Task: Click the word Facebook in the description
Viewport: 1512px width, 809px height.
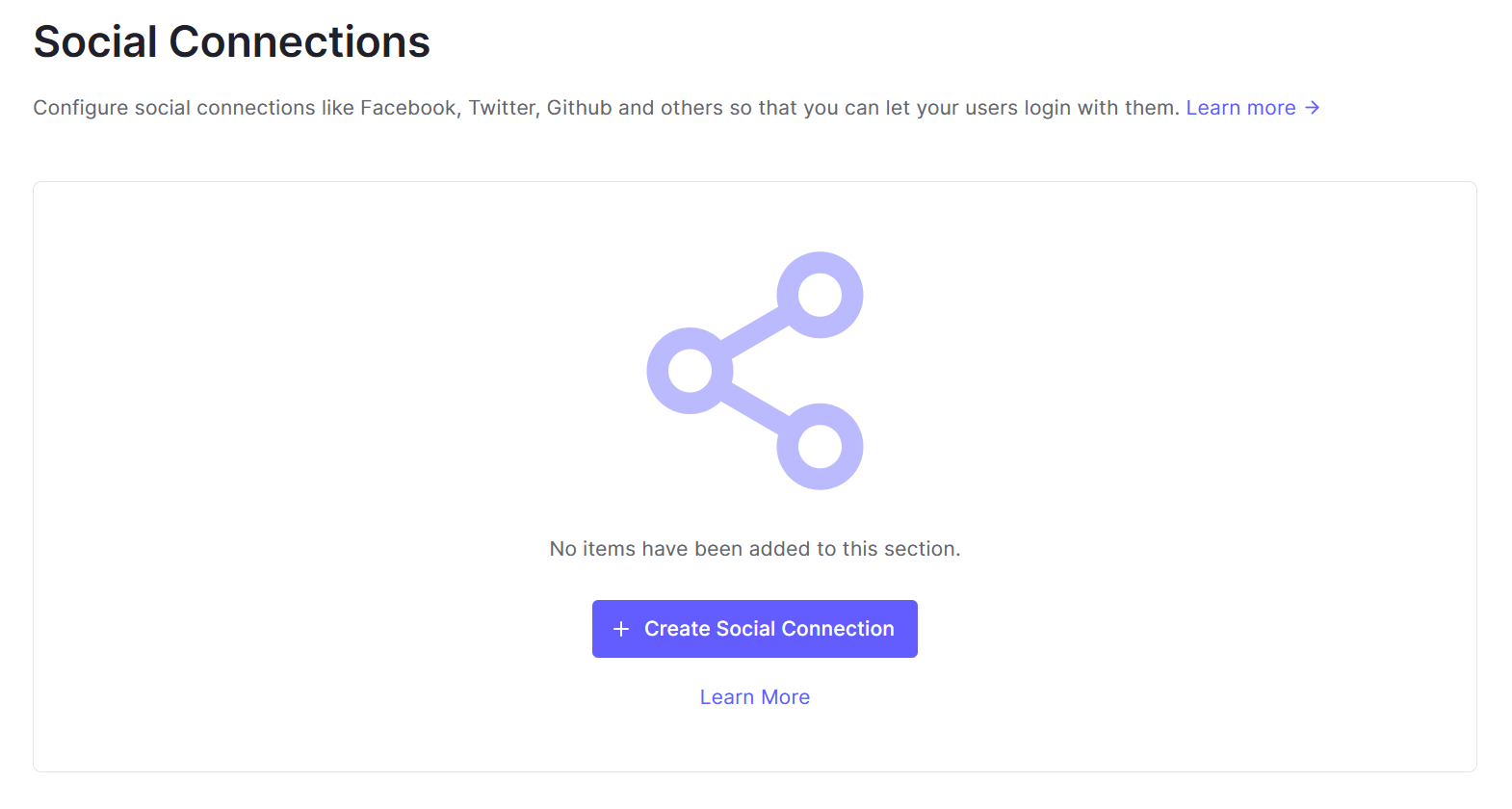Action: pyautogui.click(x=408, y=108)
